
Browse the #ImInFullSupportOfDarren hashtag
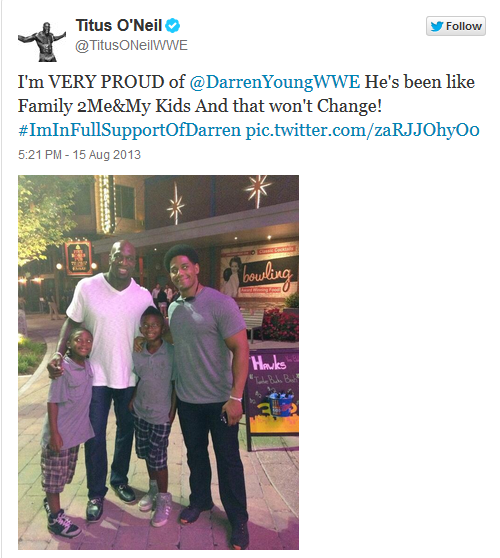coord(130,130)
